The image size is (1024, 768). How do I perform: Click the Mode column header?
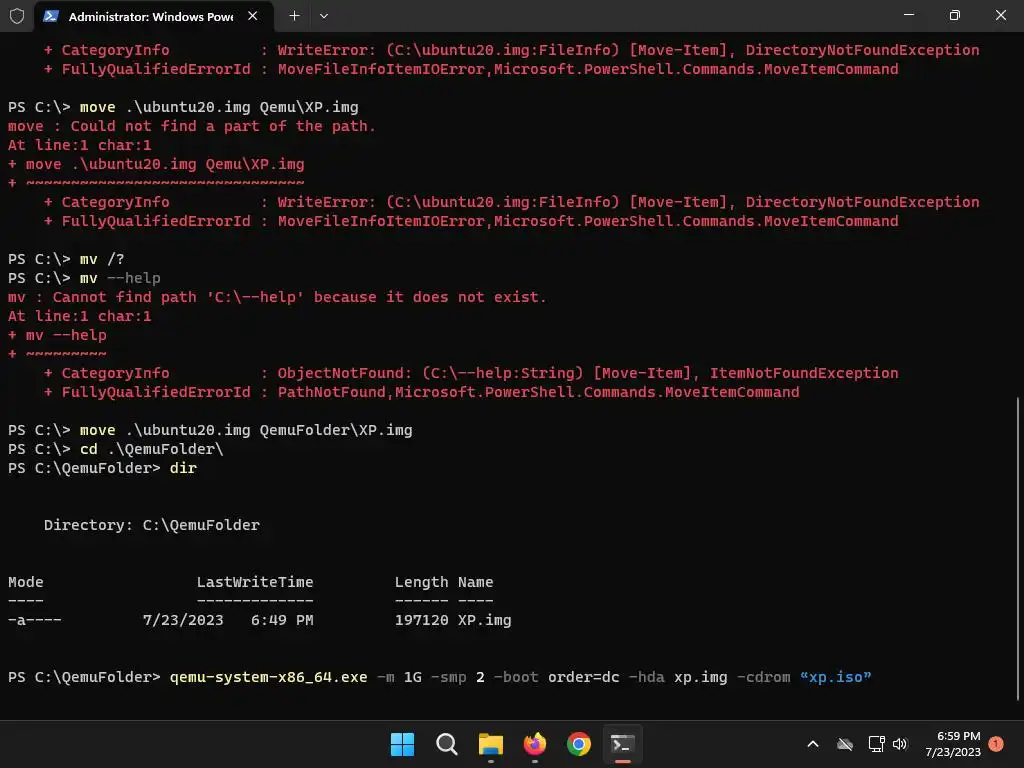tap(25, 582)
